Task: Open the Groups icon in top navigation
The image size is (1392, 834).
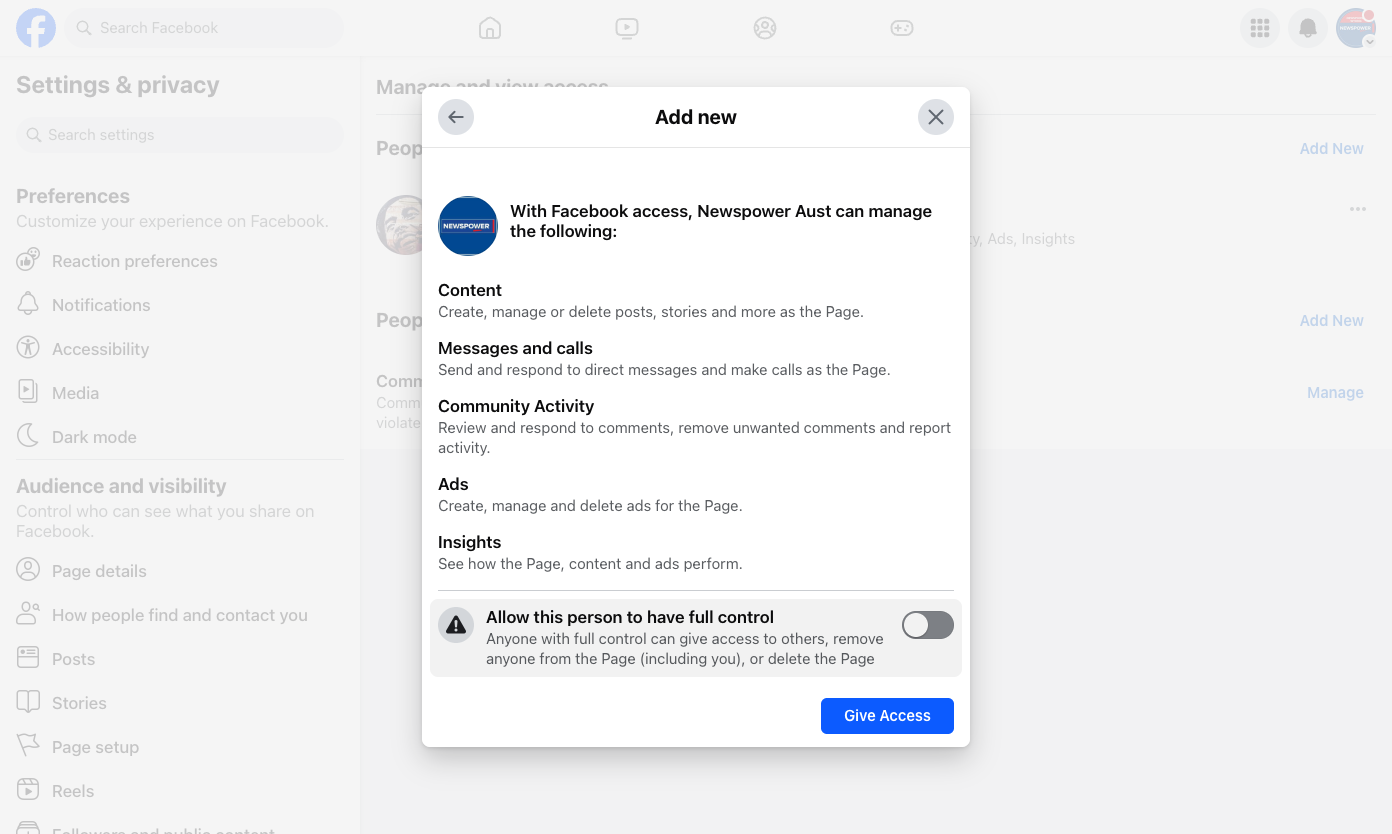Action: pos(765,28)
